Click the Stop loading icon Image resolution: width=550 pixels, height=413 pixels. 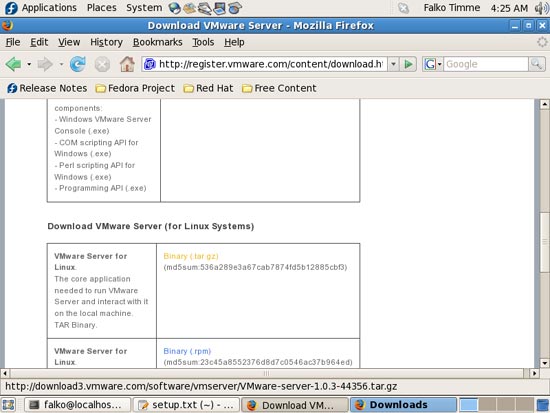102,65
